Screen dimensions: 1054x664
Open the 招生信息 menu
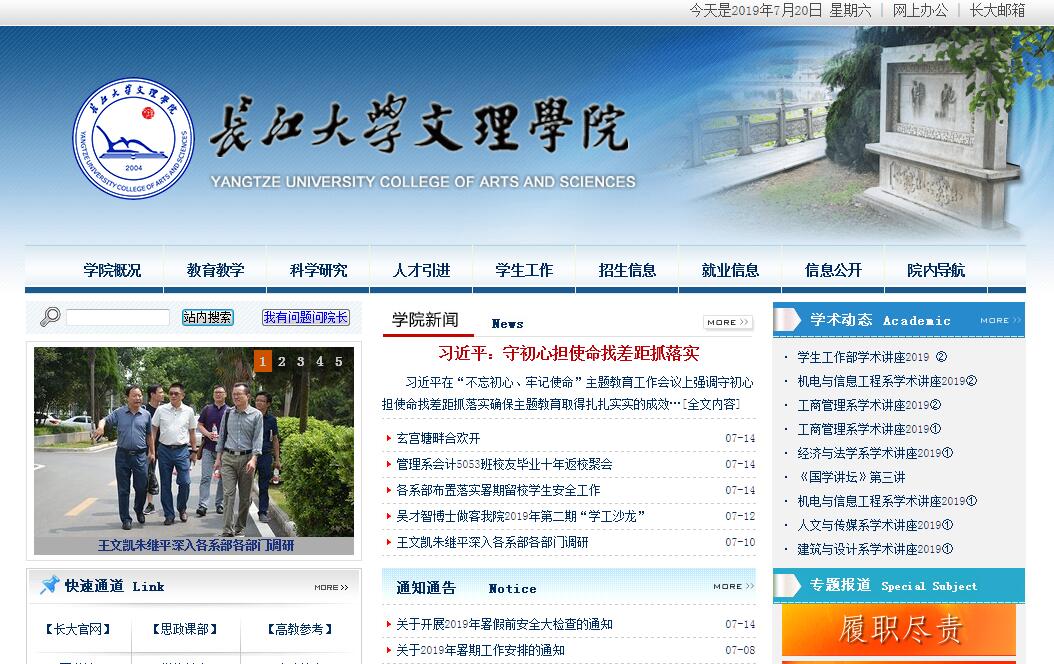click(x=627, y=270)
